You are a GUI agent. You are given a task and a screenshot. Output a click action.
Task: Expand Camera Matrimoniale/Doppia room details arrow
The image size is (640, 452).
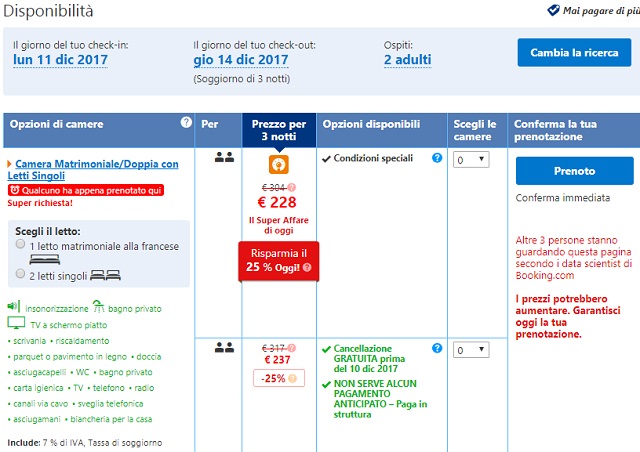(x=9, y=164)
